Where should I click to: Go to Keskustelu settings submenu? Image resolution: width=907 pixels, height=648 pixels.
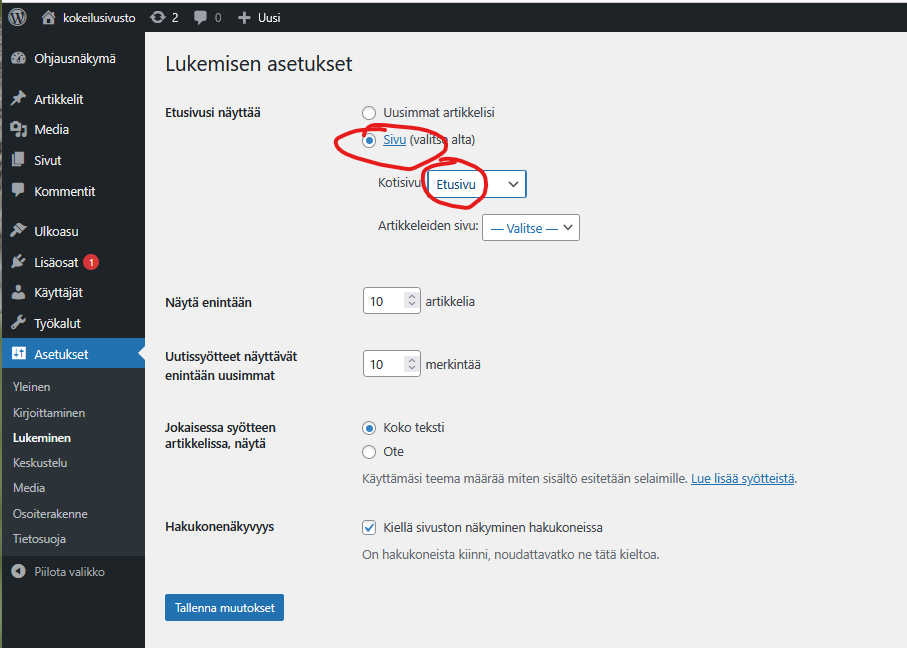click(x=40, y=463)
